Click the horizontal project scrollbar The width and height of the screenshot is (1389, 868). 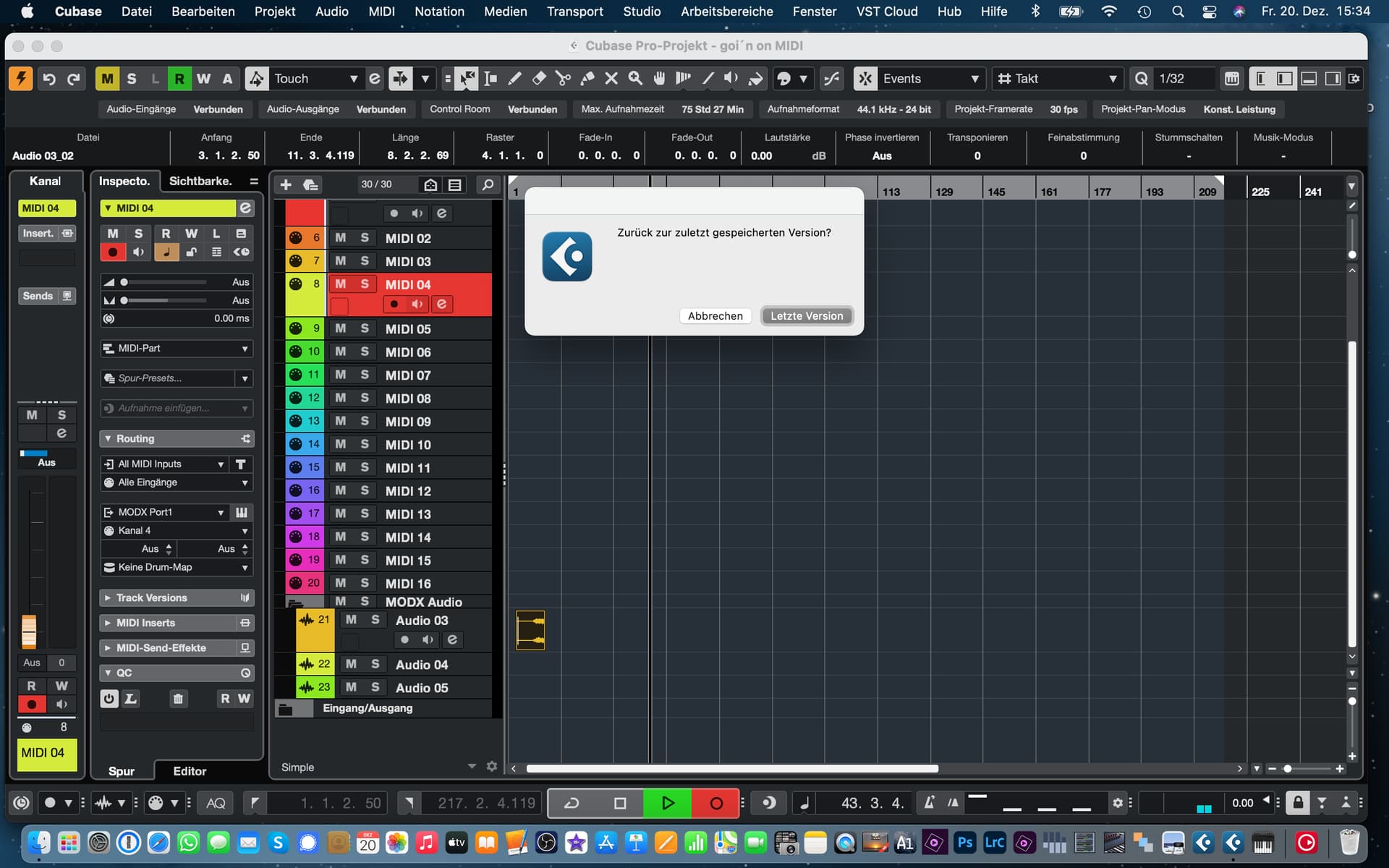[732, 768]
